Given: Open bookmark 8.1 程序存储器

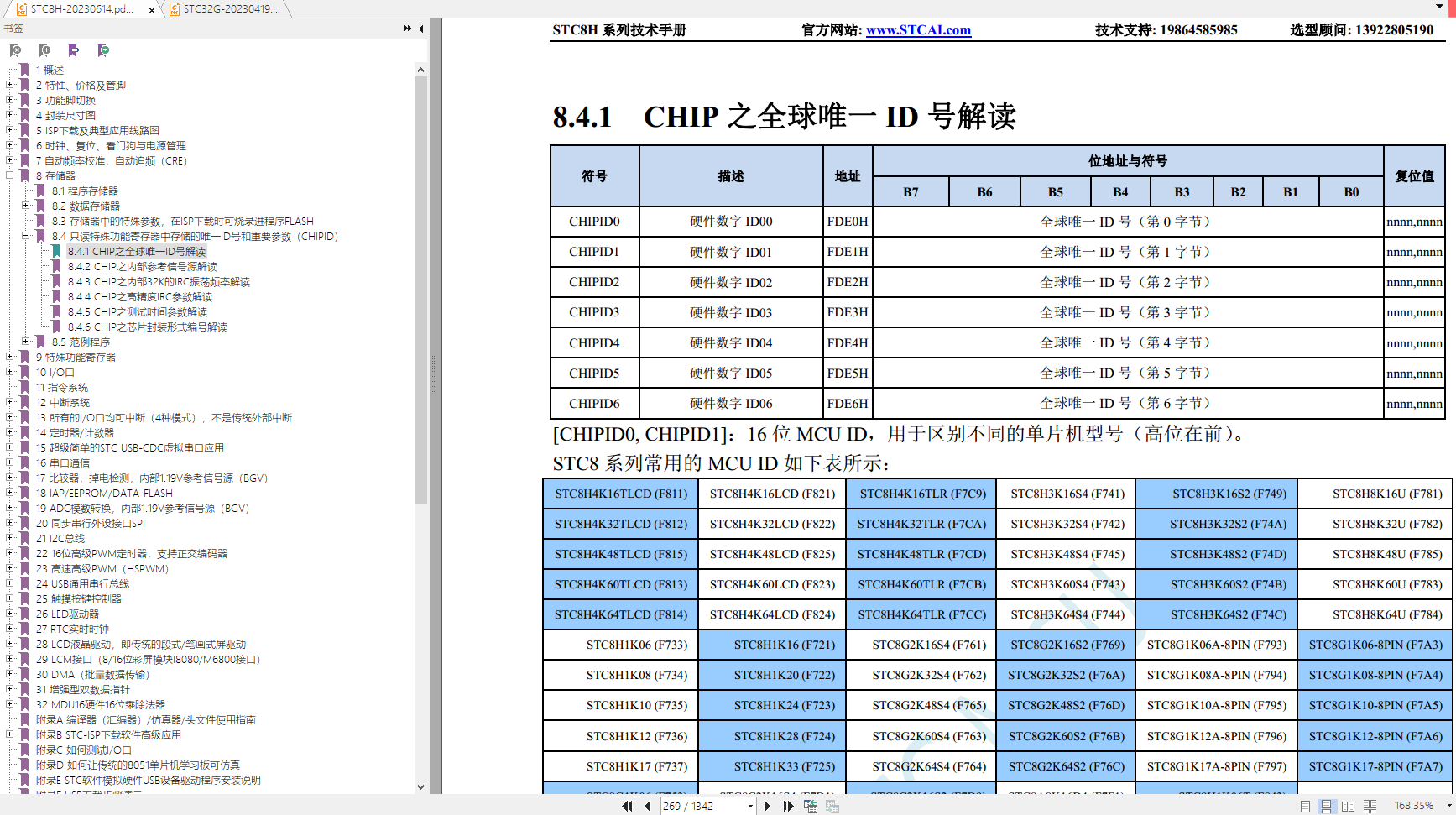Looking at the screenshot, I should [85, 191].
